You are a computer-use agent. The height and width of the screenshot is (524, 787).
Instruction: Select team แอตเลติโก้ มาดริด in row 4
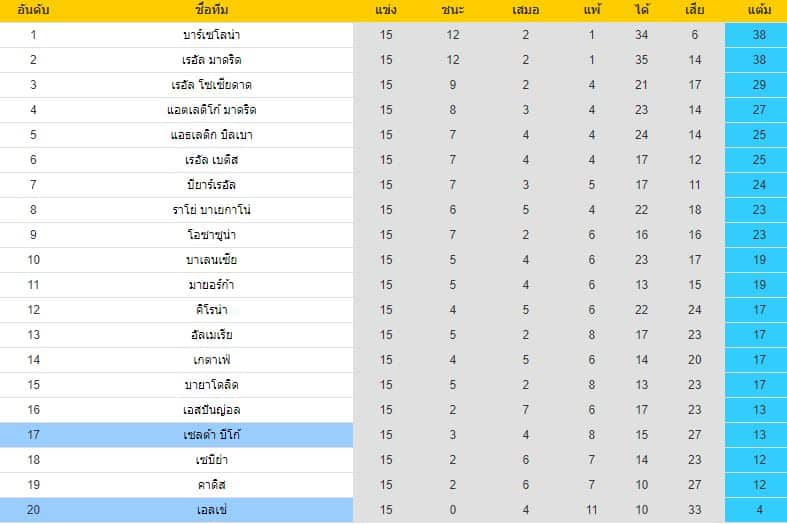(212, 110)
